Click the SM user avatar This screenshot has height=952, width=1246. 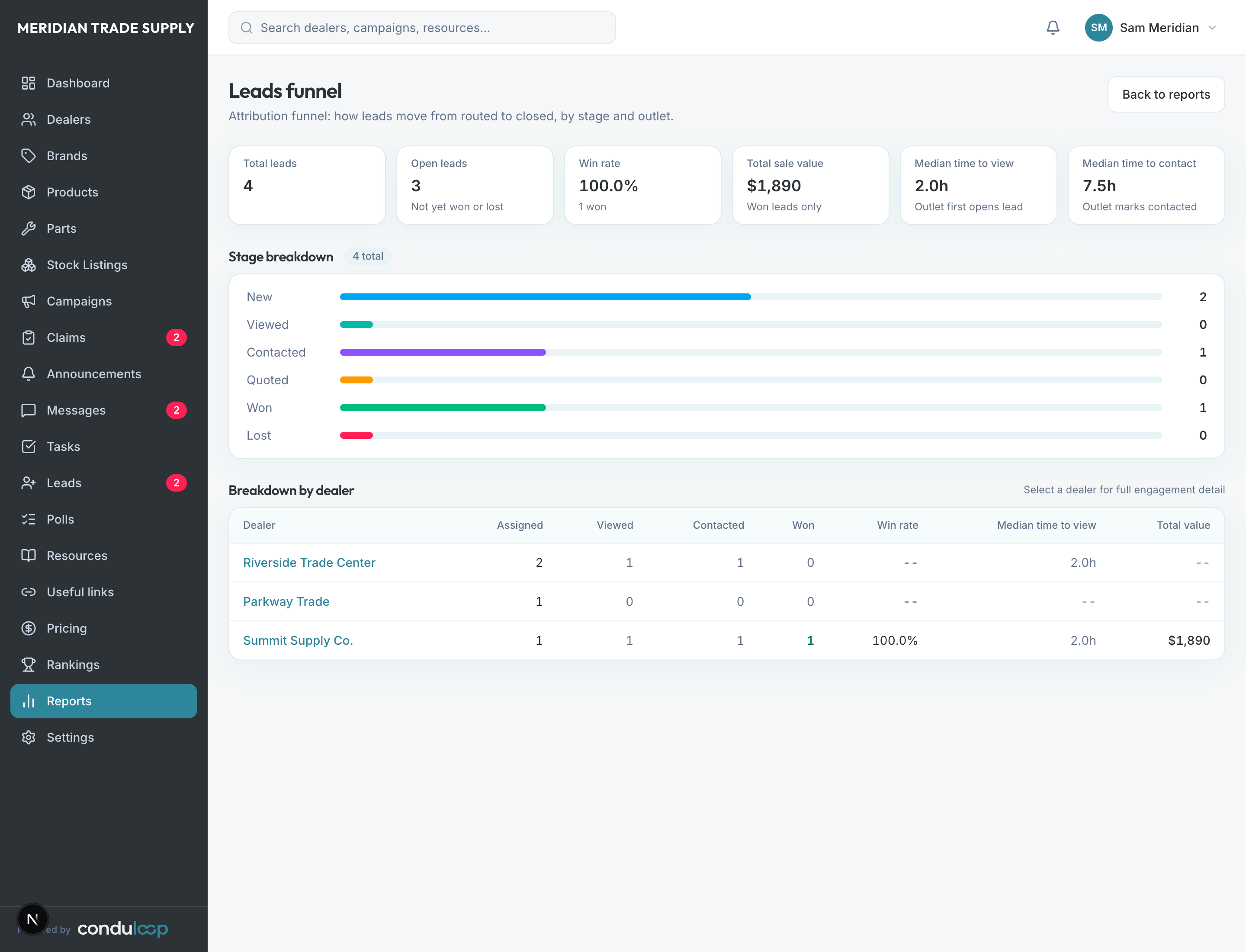(1098, 28)
